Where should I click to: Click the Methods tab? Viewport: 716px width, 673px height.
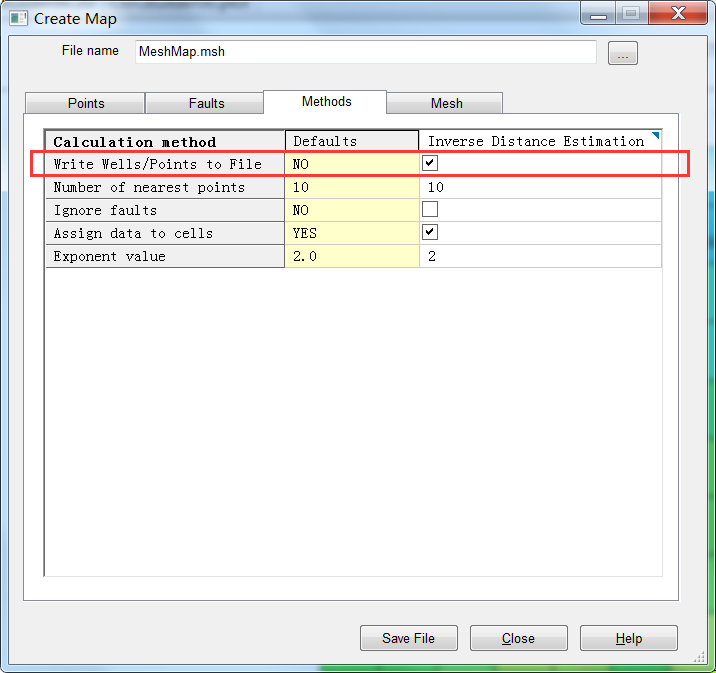coord(326,102)
